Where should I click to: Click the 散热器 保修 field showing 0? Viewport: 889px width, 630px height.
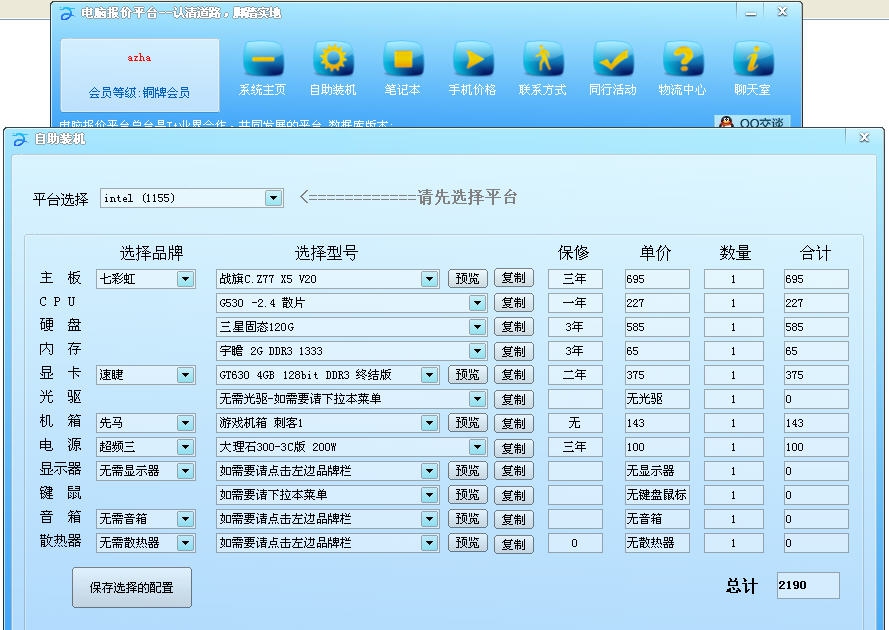tap(575, 543)
